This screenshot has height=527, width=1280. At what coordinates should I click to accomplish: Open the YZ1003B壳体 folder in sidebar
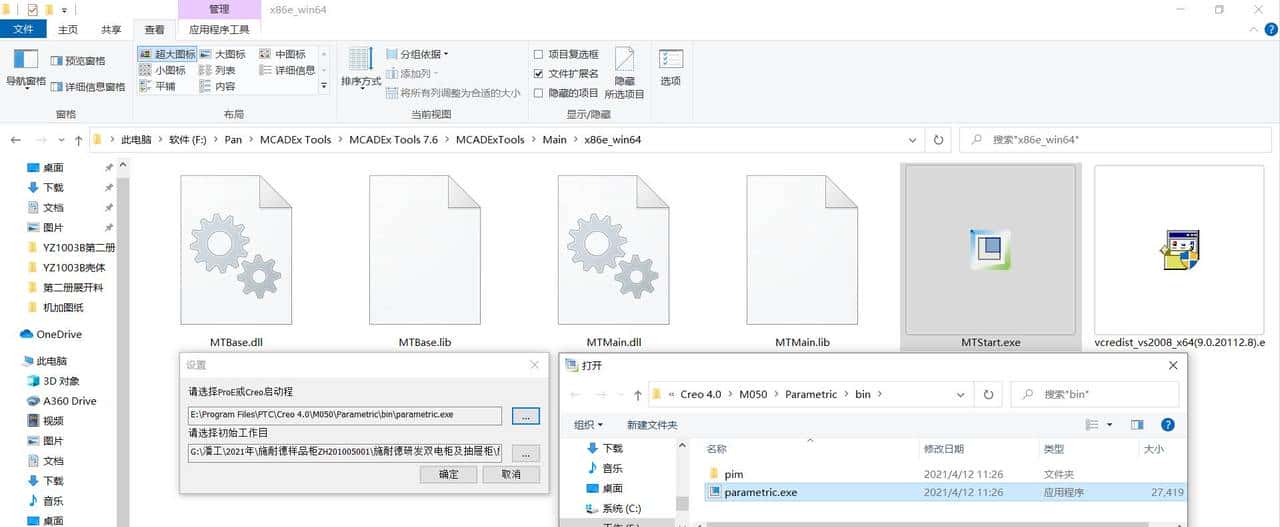click(74, 267)
